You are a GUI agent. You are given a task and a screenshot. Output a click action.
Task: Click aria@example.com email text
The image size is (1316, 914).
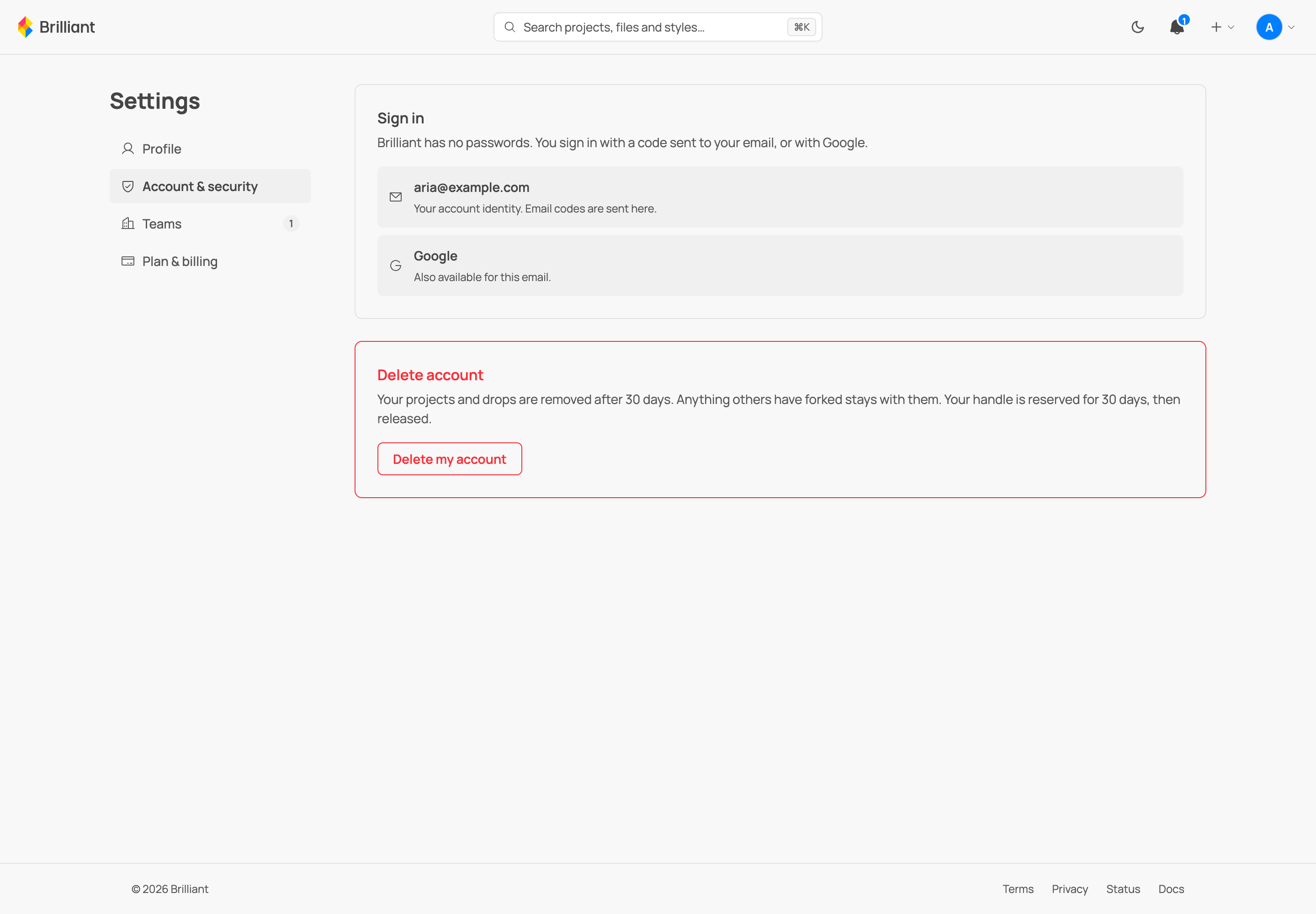pos(471,187)
